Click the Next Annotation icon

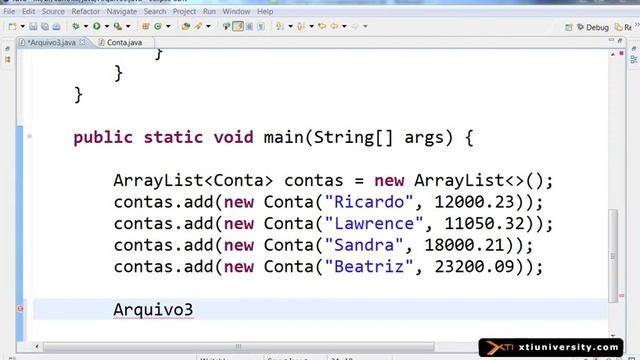coord(280,27)
